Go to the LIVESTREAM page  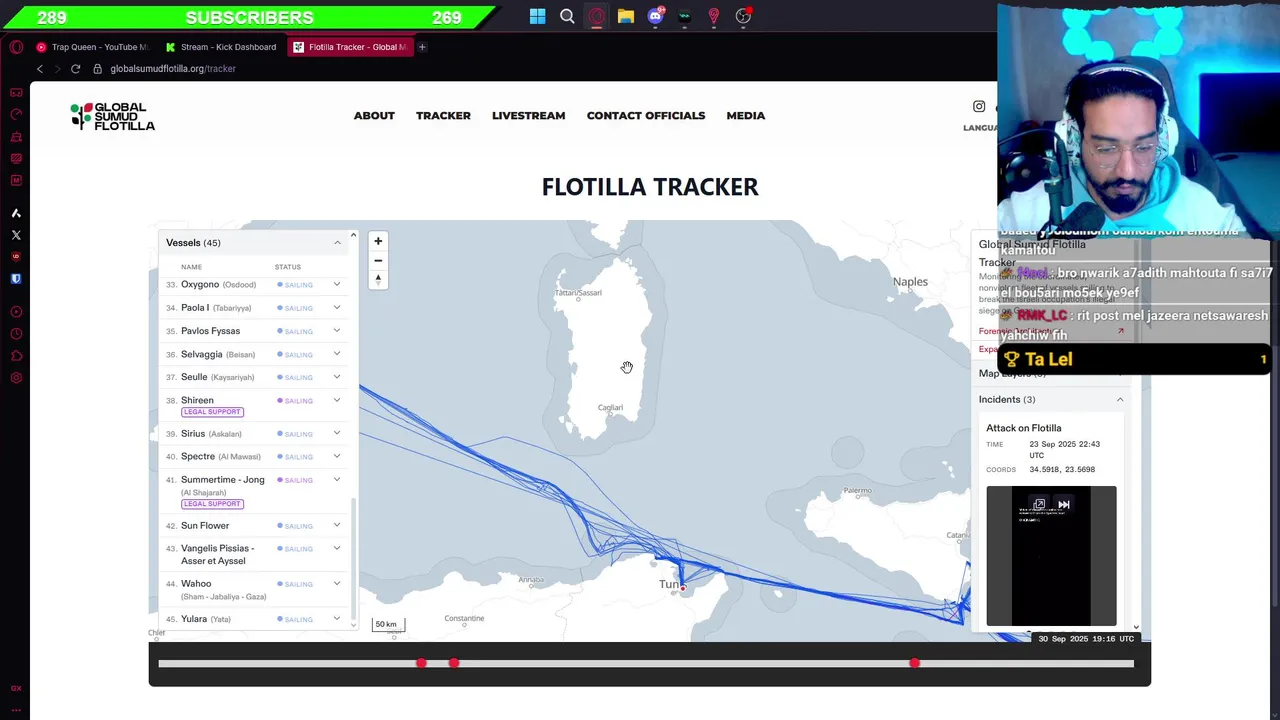528,116
